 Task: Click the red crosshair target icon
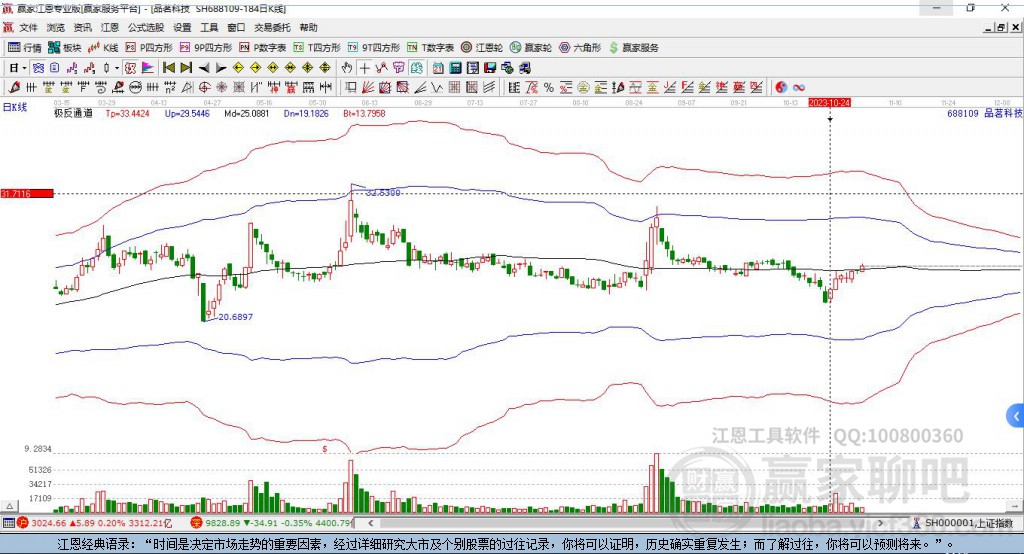pos(204,88)
